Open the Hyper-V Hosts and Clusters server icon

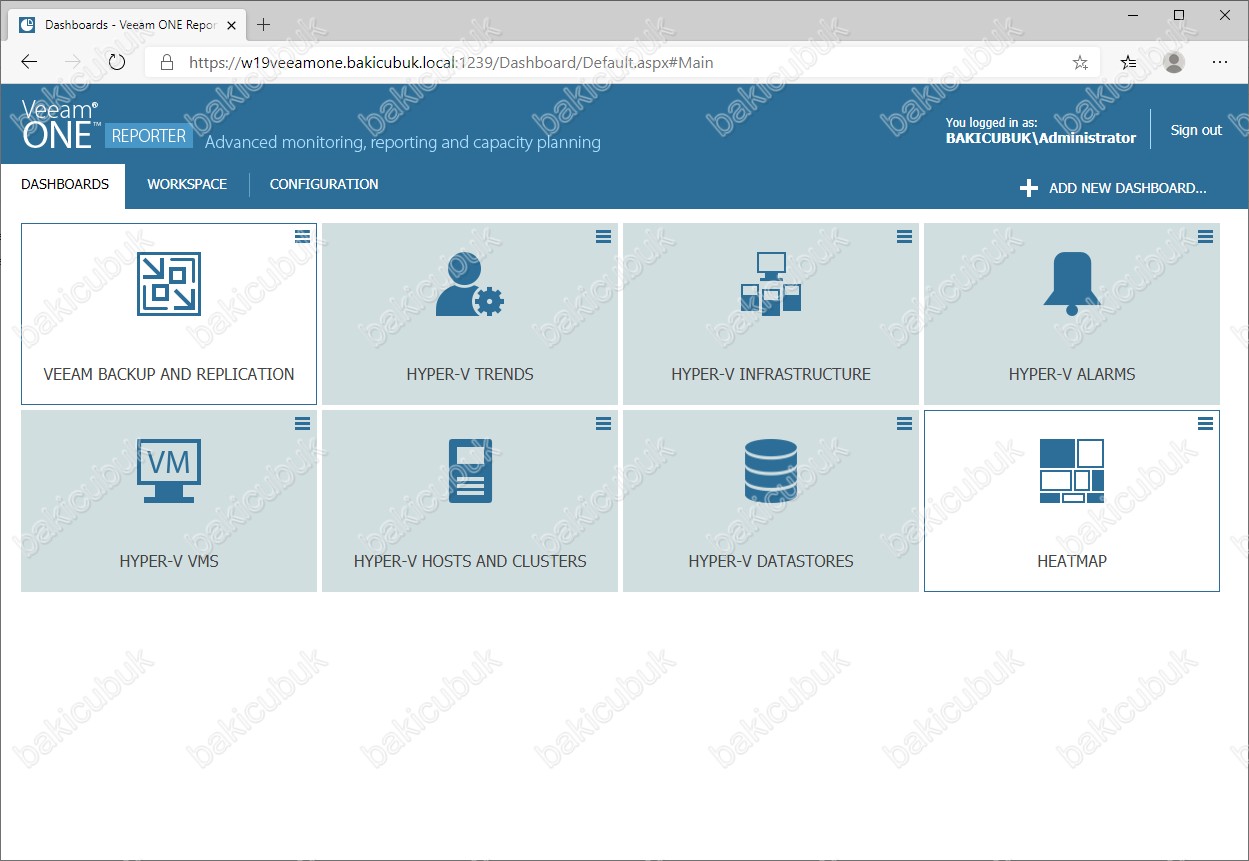tap(470, 471)
